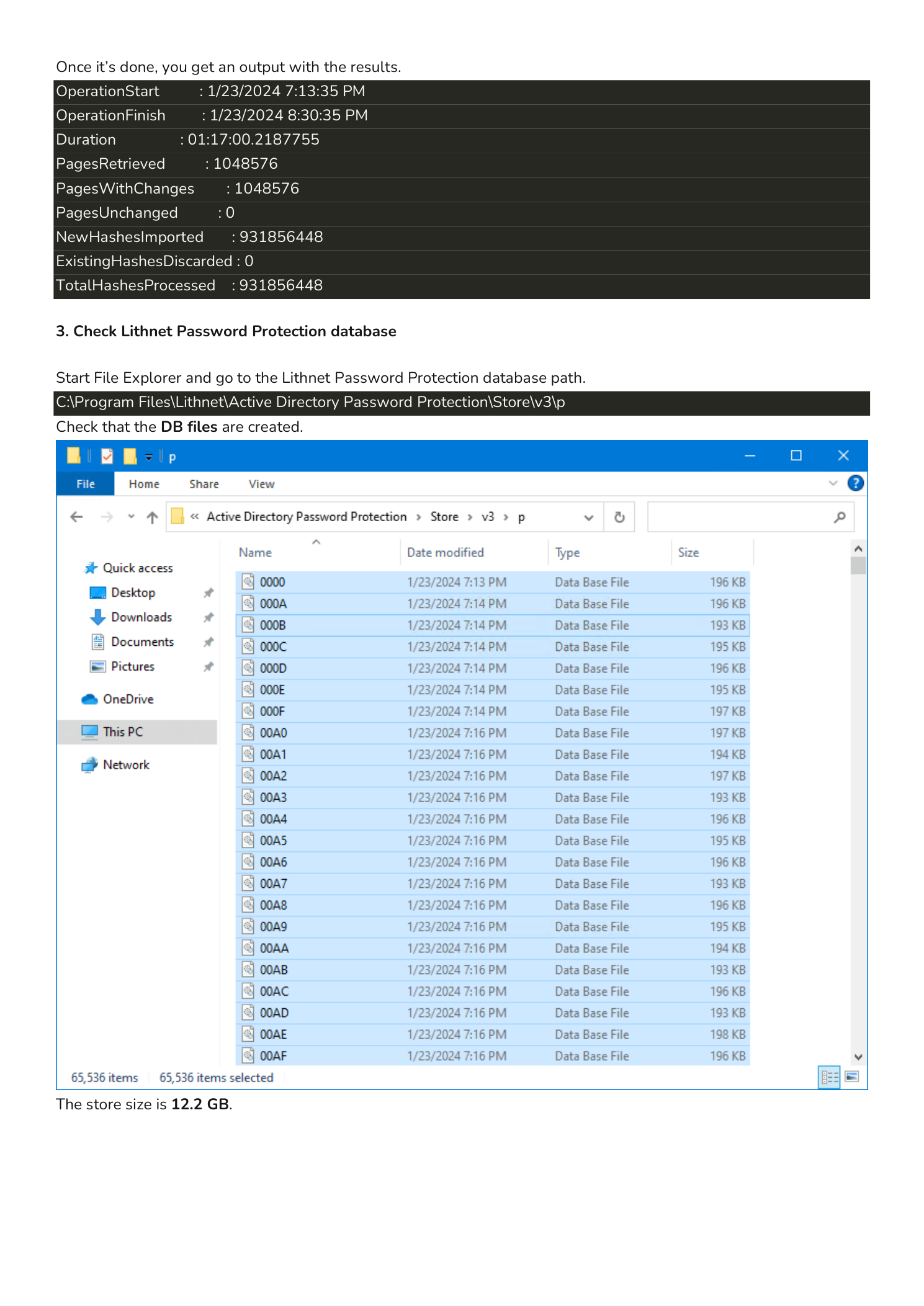Click the scrollbar up arrow
This screenshot has width=924, height=1306.
click(x=858, y=548)
